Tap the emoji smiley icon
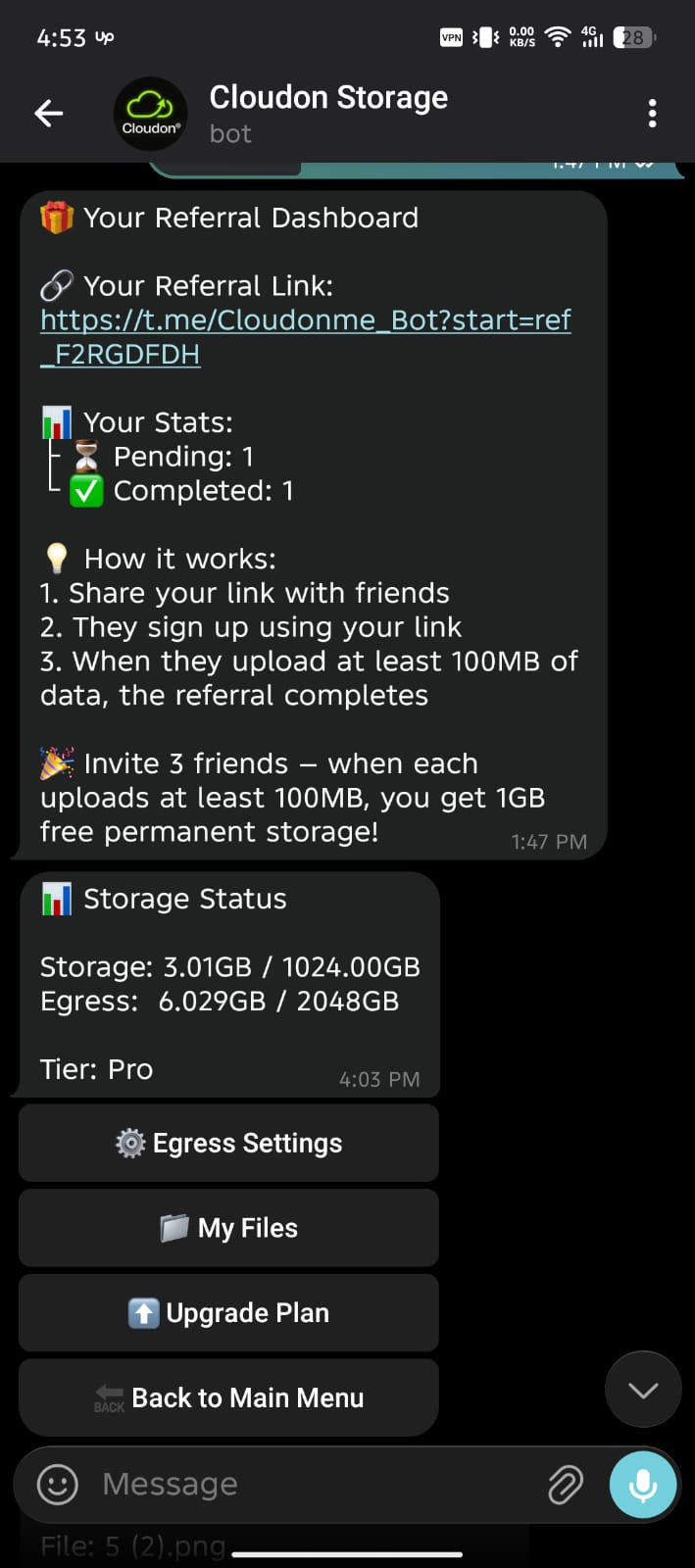 coord(57,1484)
